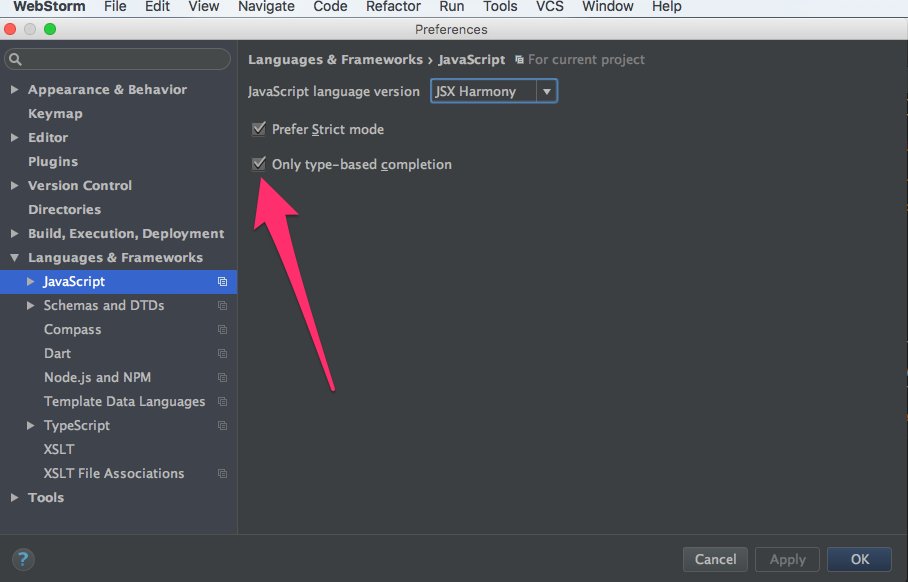This screenshot has height=582, width=908.
Task: Click project-level icon beside Node.js and NPM
Action: (222, 378)
